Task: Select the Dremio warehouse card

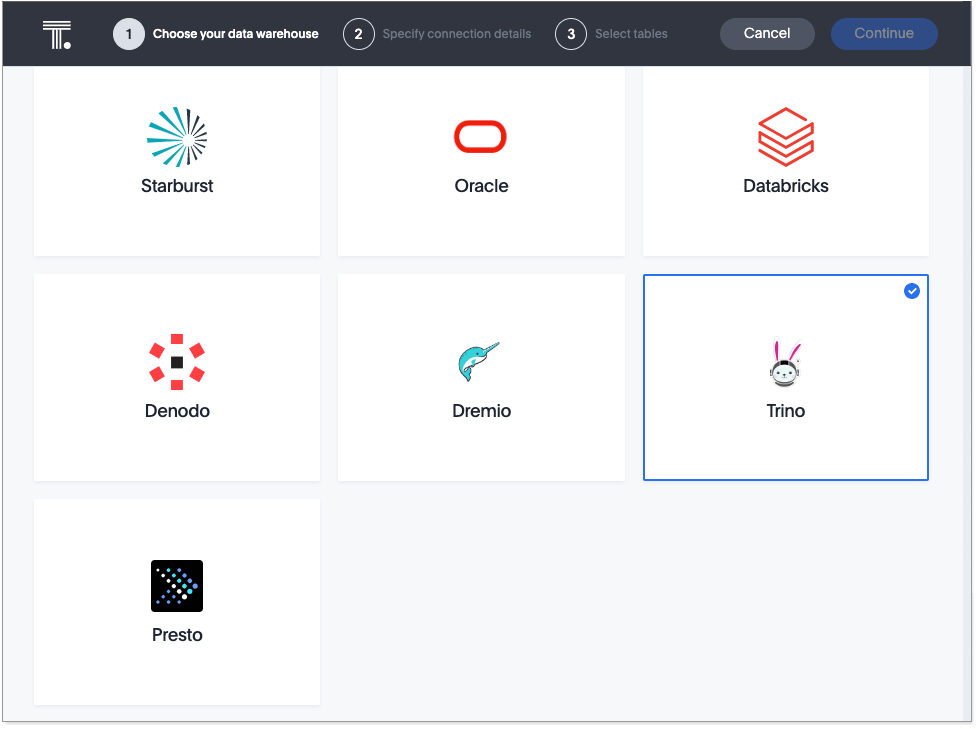Action: (x=481, y=377)
